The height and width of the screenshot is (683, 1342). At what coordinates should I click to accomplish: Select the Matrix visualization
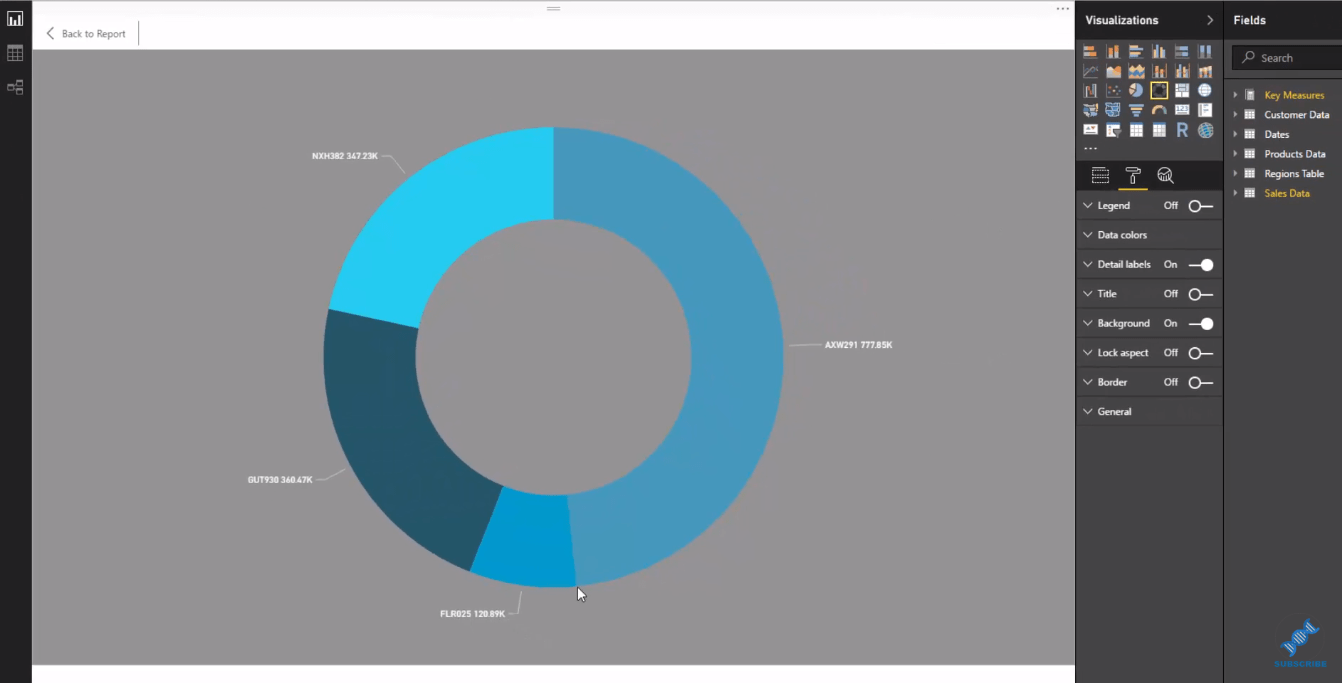[1159, 130]
